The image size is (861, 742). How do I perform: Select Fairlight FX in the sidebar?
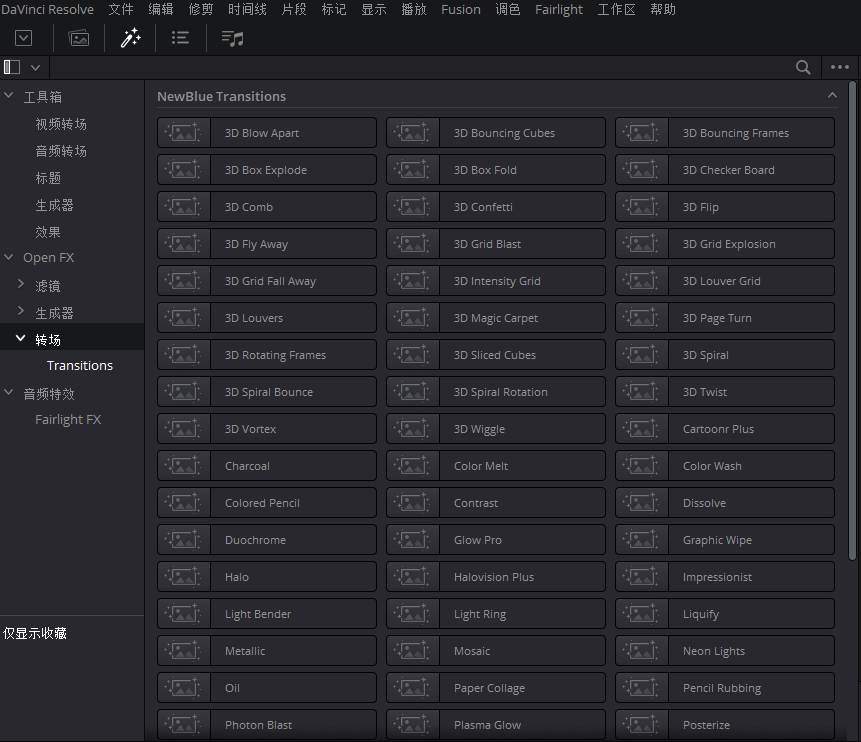coord(68,420)
